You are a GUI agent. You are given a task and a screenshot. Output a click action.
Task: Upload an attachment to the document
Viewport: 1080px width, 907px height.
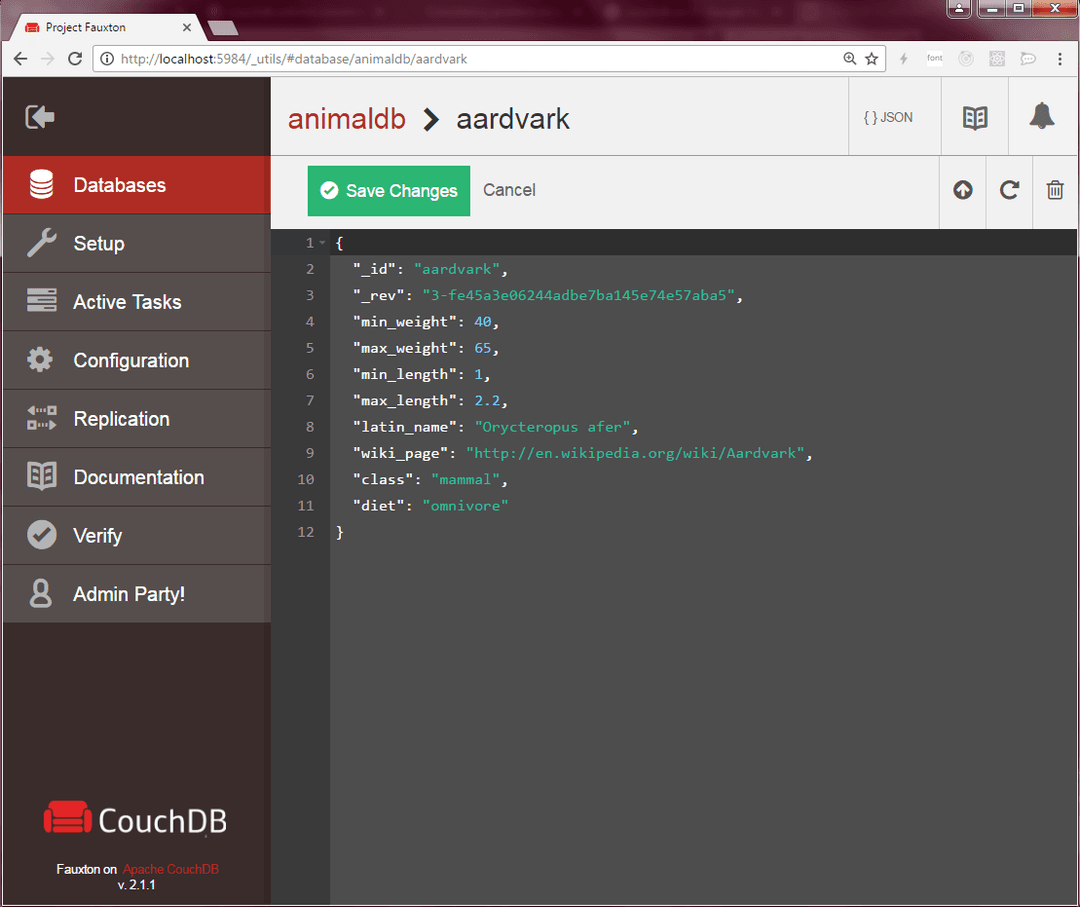click(962, 190)
